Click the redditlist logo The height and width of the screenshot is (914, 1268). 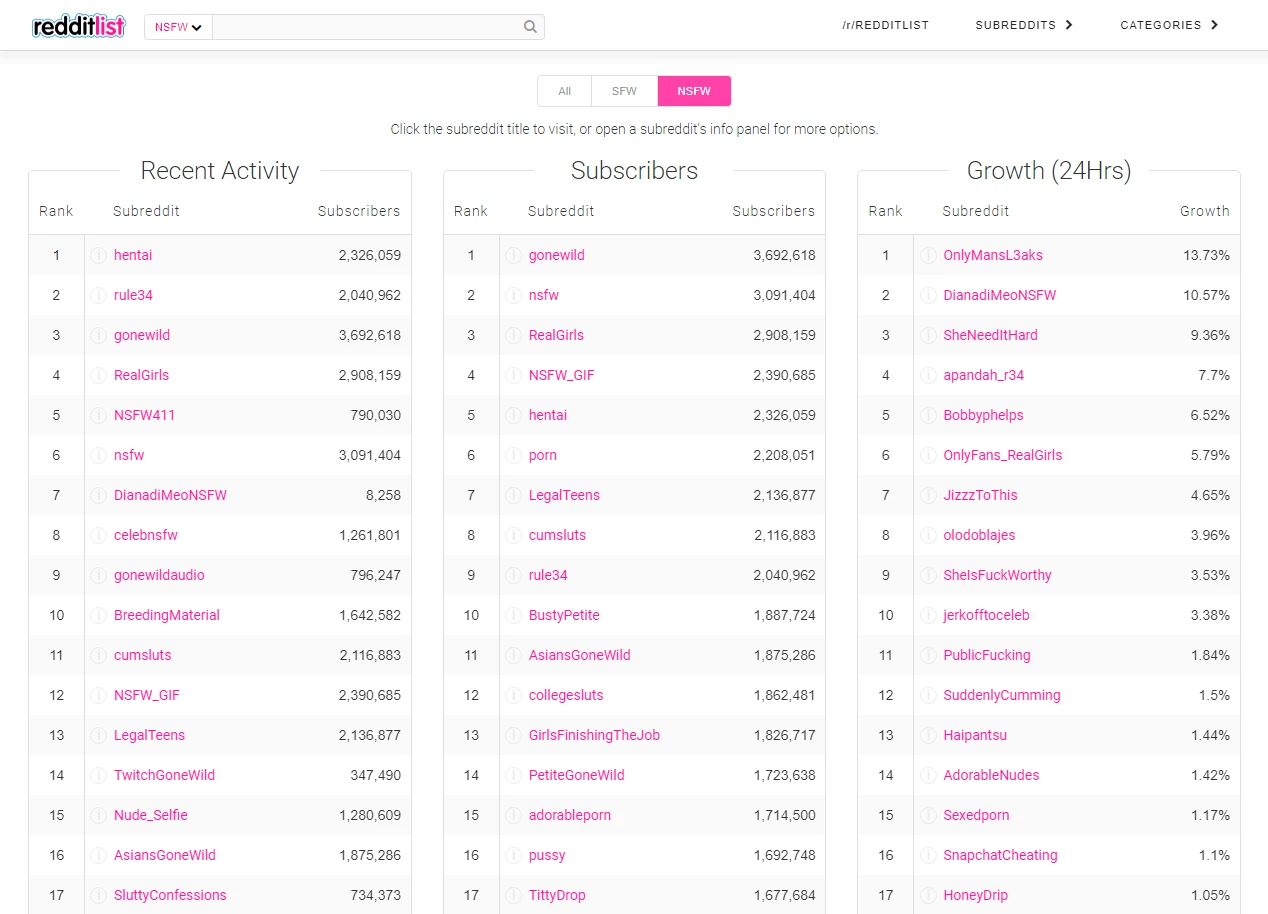pos(79,26)
